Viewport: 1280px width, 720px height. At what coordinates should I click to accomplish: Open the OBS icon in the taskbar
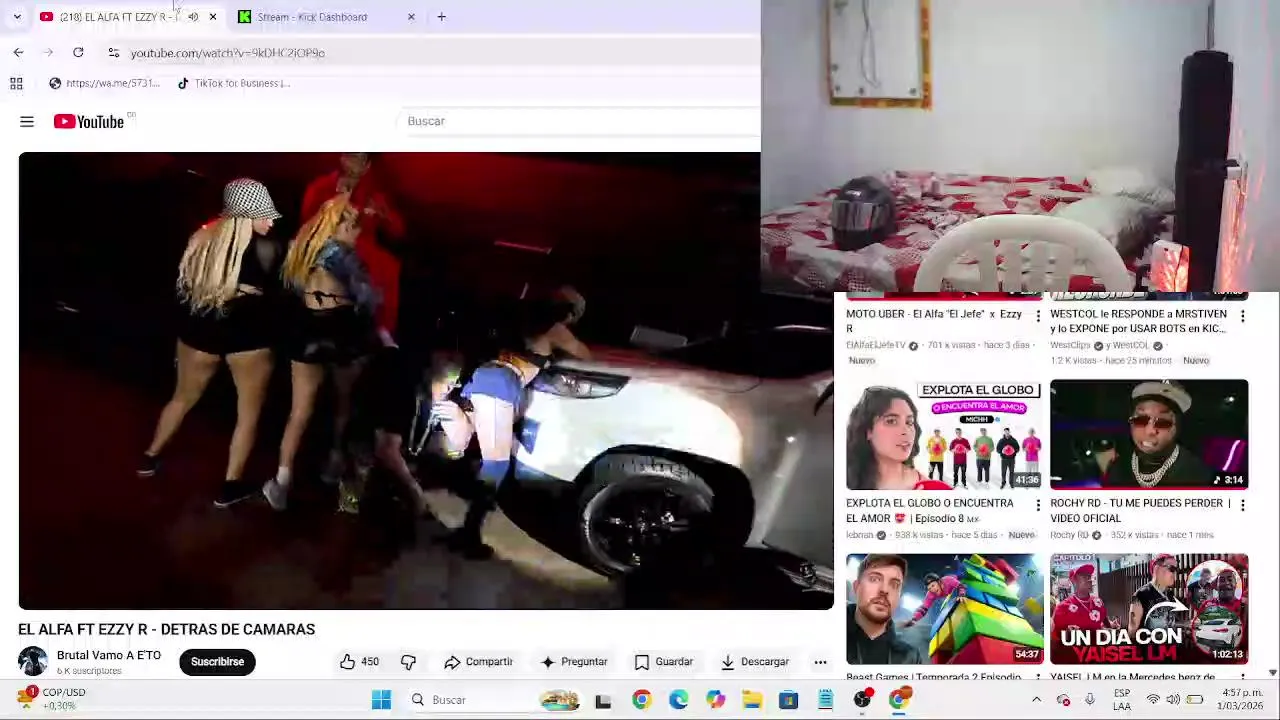pos(862,700)
